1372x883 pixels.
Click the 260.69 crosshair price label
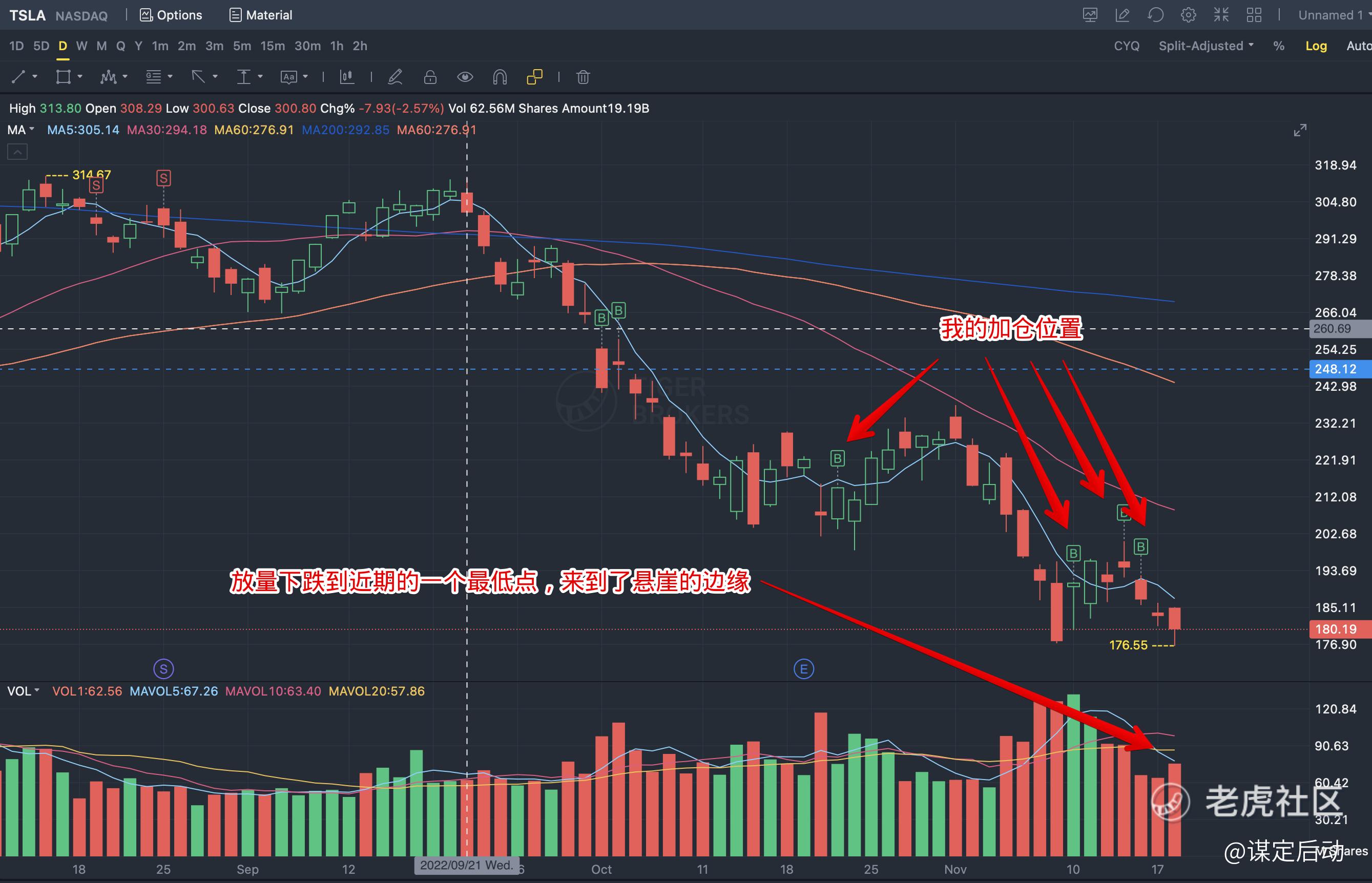[x=1340, y=328]
